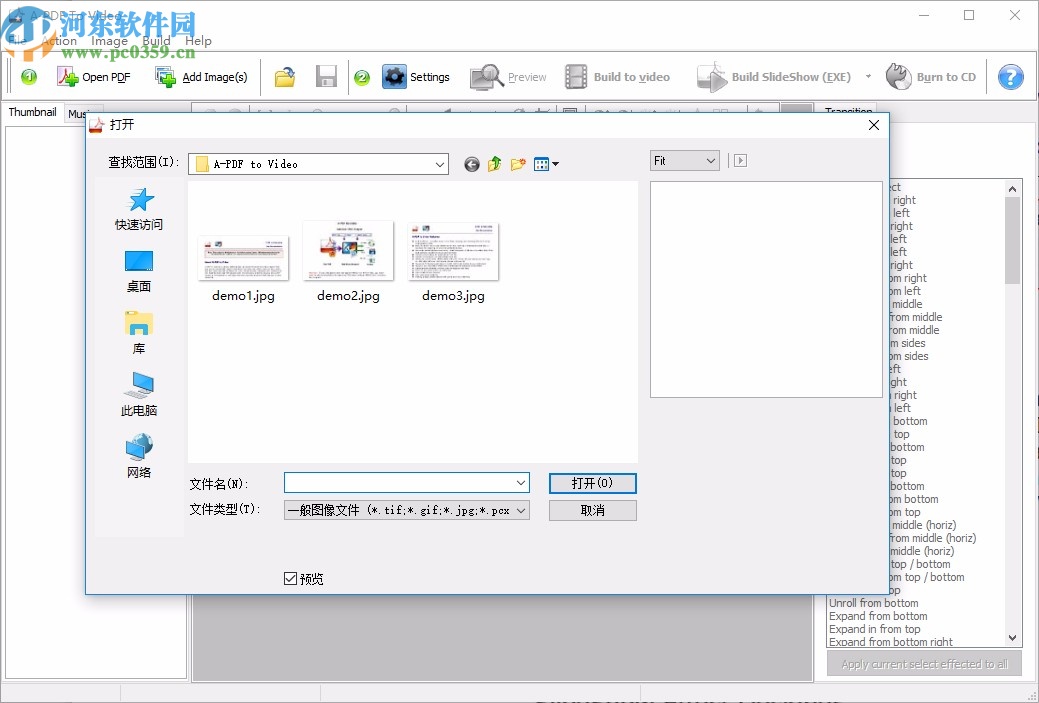Open the Up One Level folder icon

(494, 164)
